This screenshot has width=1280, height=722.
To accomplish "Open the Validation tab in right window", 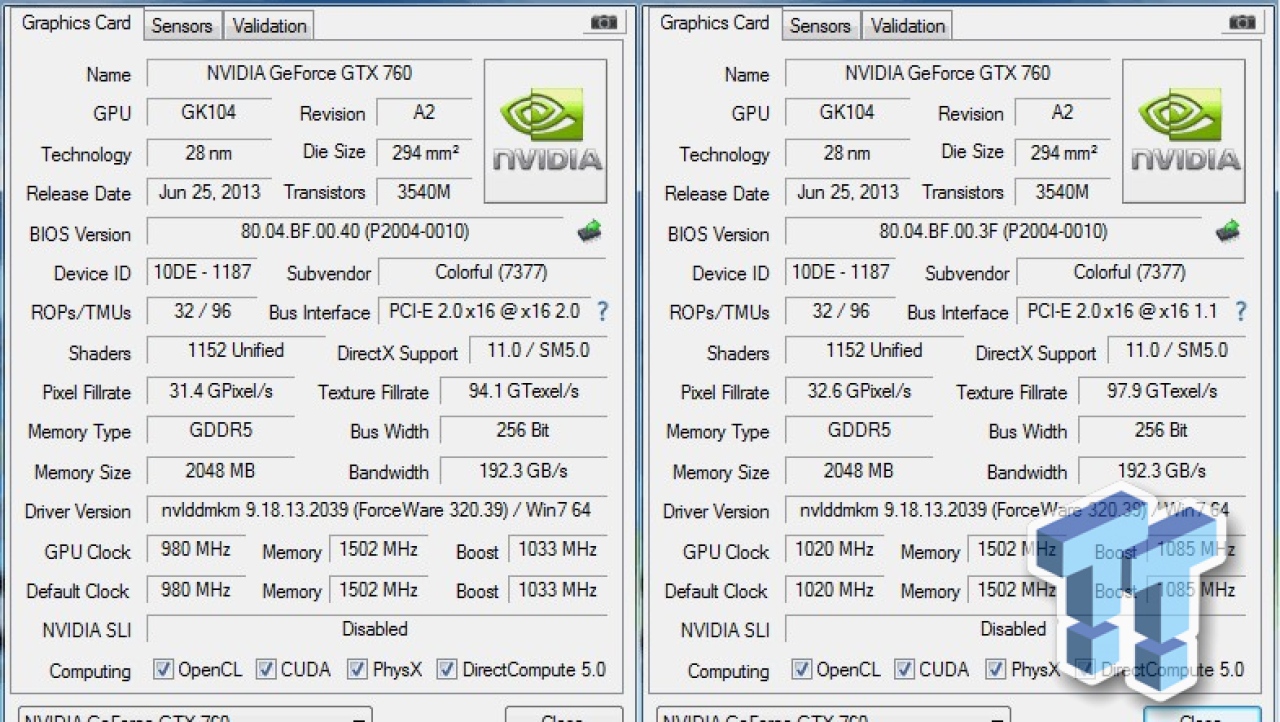I will (x=908, y=26).
